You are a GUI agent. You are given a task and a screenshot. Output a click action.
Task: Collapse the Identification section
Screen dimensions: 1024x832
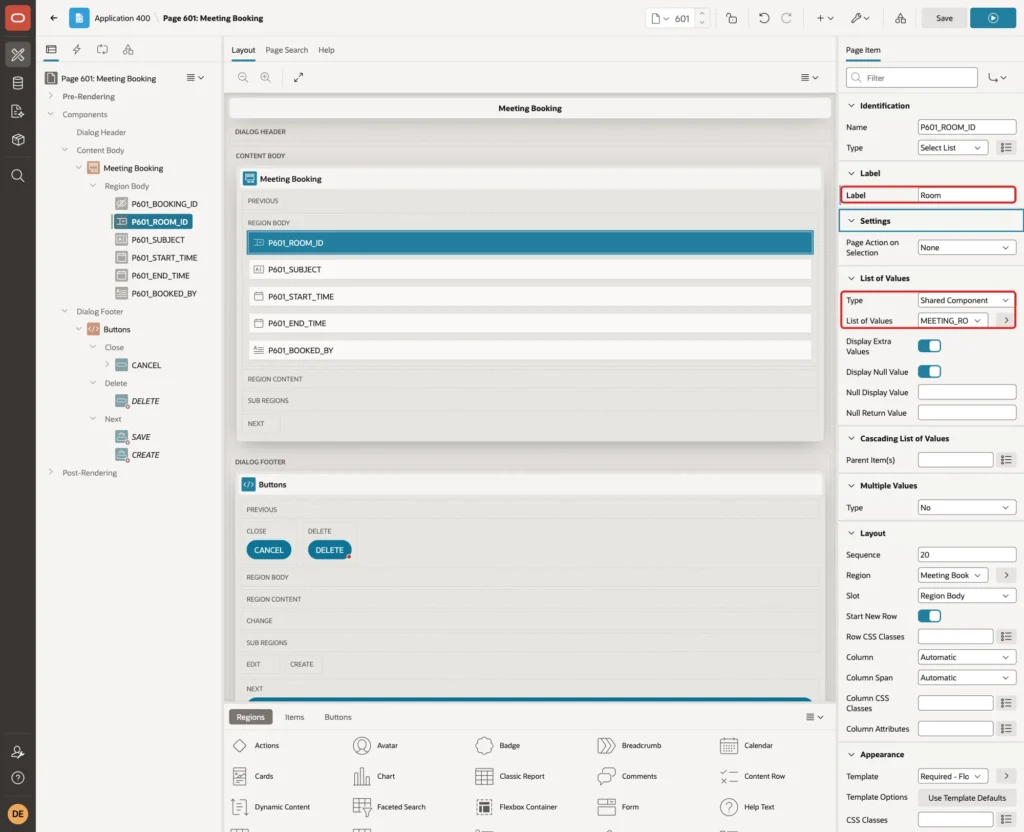tap(851, 105)
